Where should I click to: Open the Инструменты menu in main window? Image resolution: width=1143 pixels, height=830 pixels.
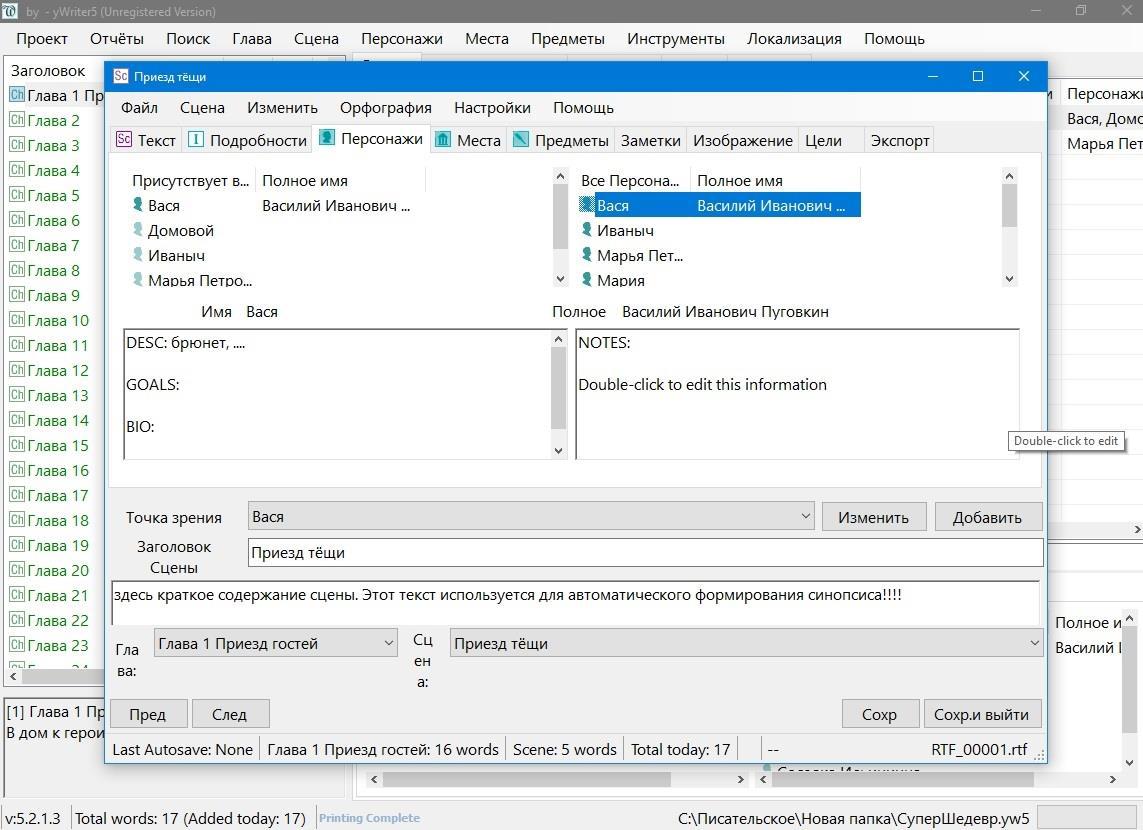click(675, 39)
